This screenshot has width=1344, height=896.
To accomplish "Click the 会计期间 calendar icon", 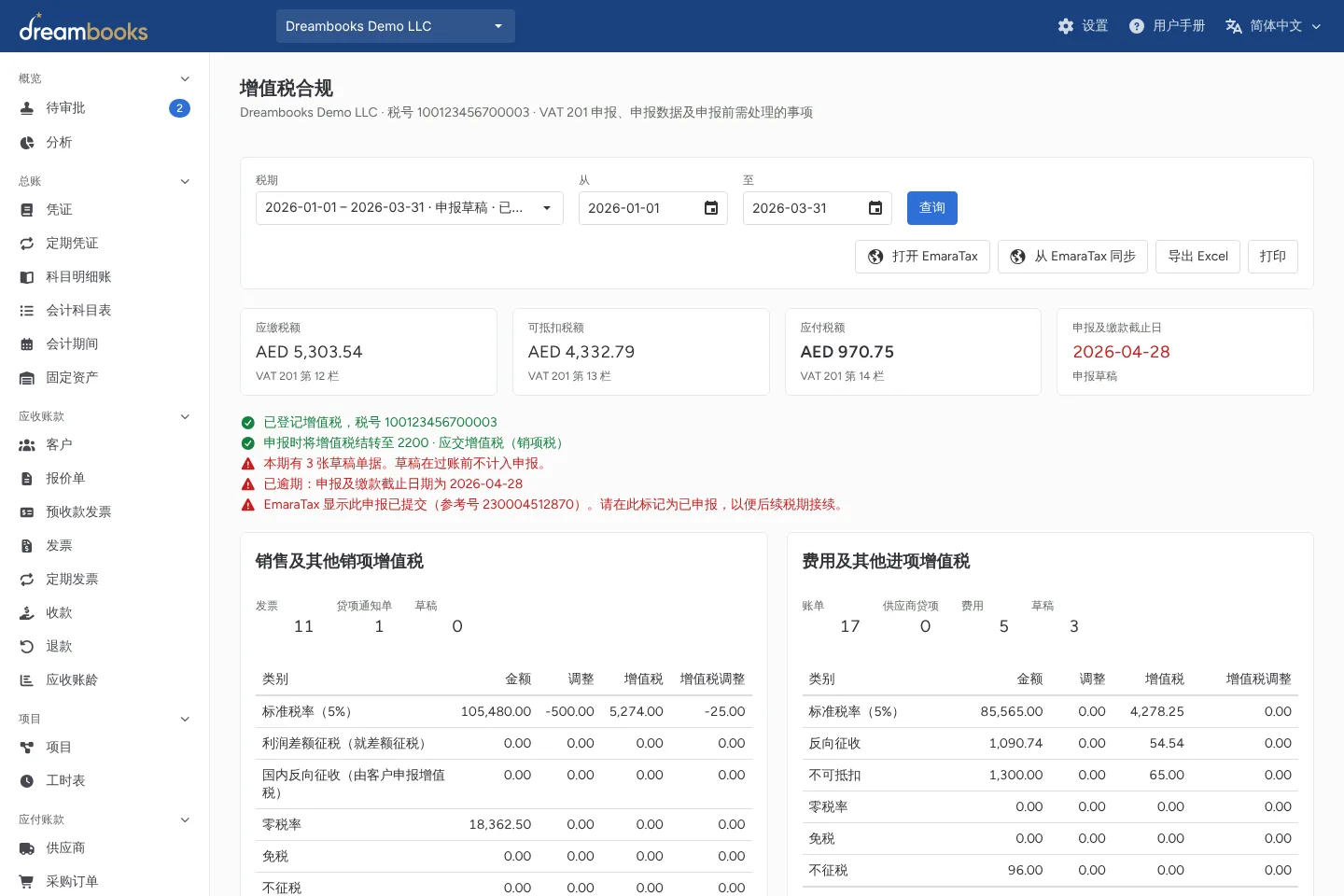I will click(x=27, y=344).
